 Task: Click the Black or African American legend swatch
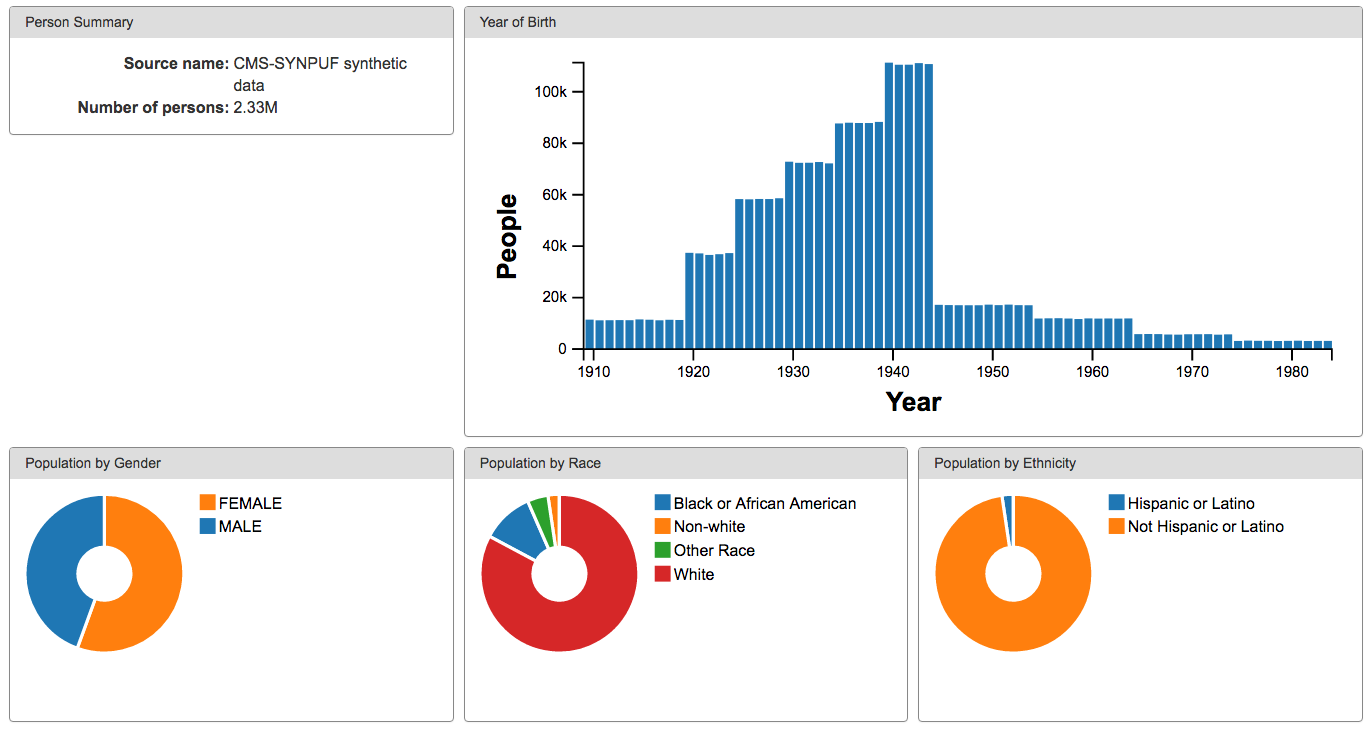click(663, 503)
